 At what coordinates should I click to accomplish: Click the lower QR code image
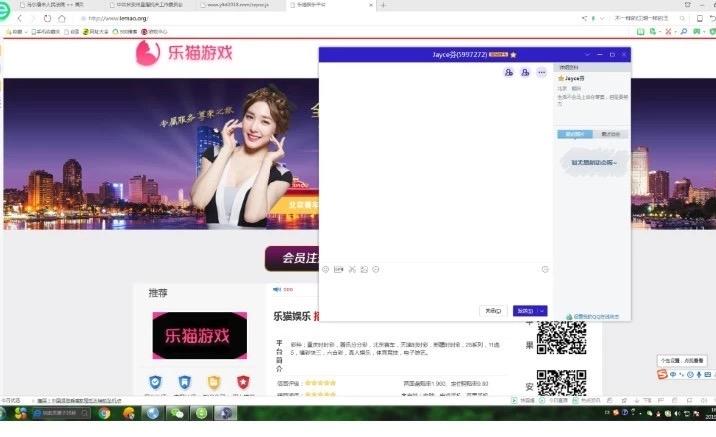pos(561,383)
